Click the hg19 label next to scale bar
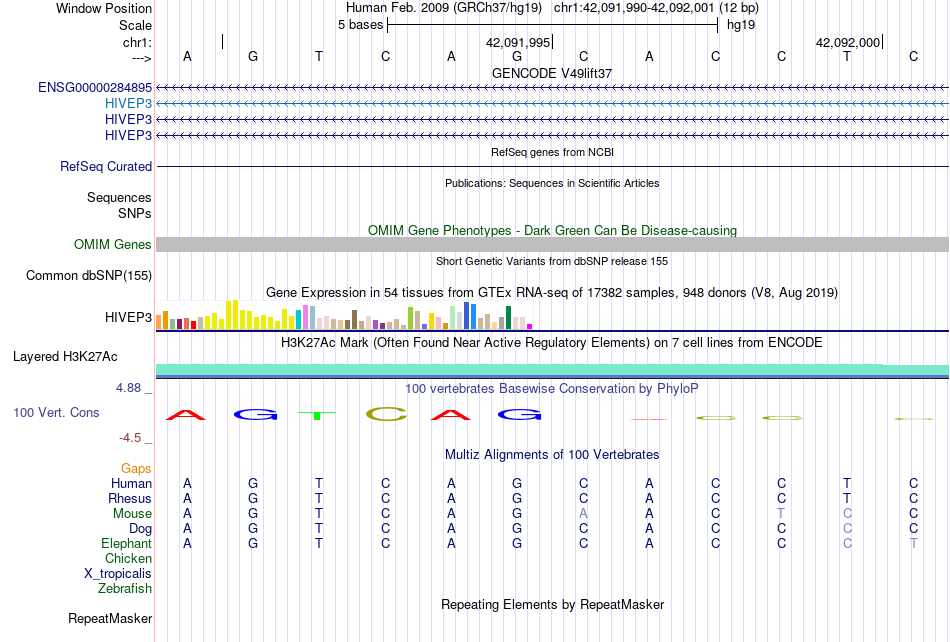This screenshot has width=950, height=642. (741, 25)
